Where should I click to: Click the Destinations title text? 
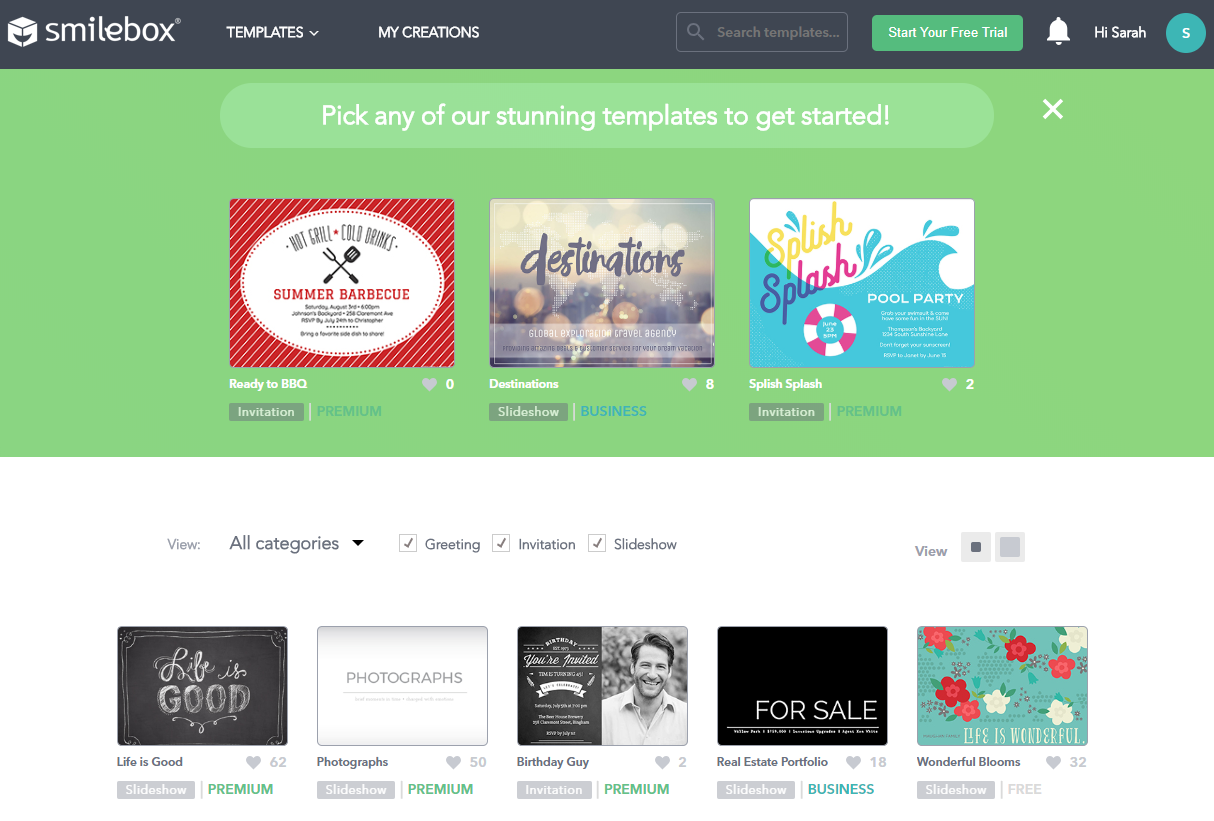(524, 384)
